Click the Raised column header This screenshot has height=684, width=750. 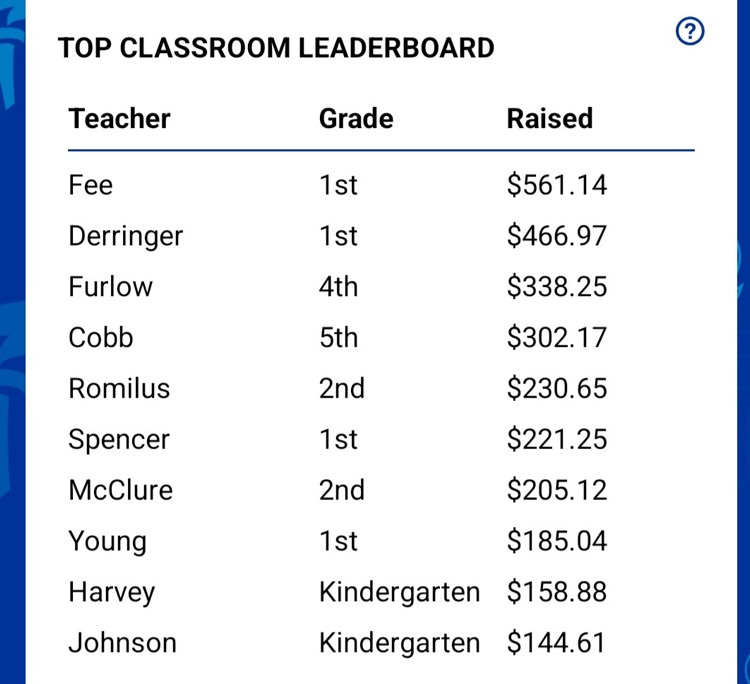550,119
